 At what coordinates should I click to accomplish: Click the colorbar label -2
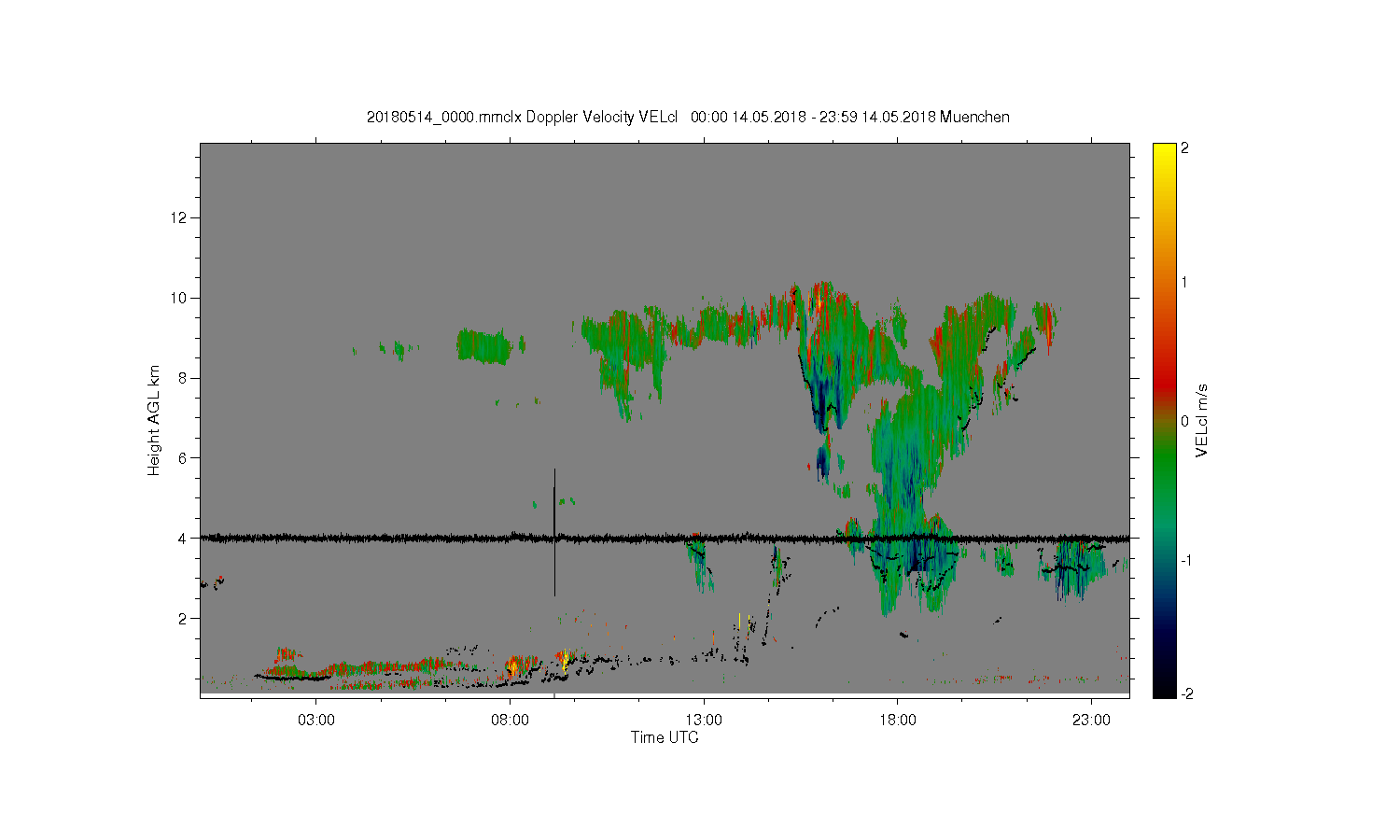1189,693
